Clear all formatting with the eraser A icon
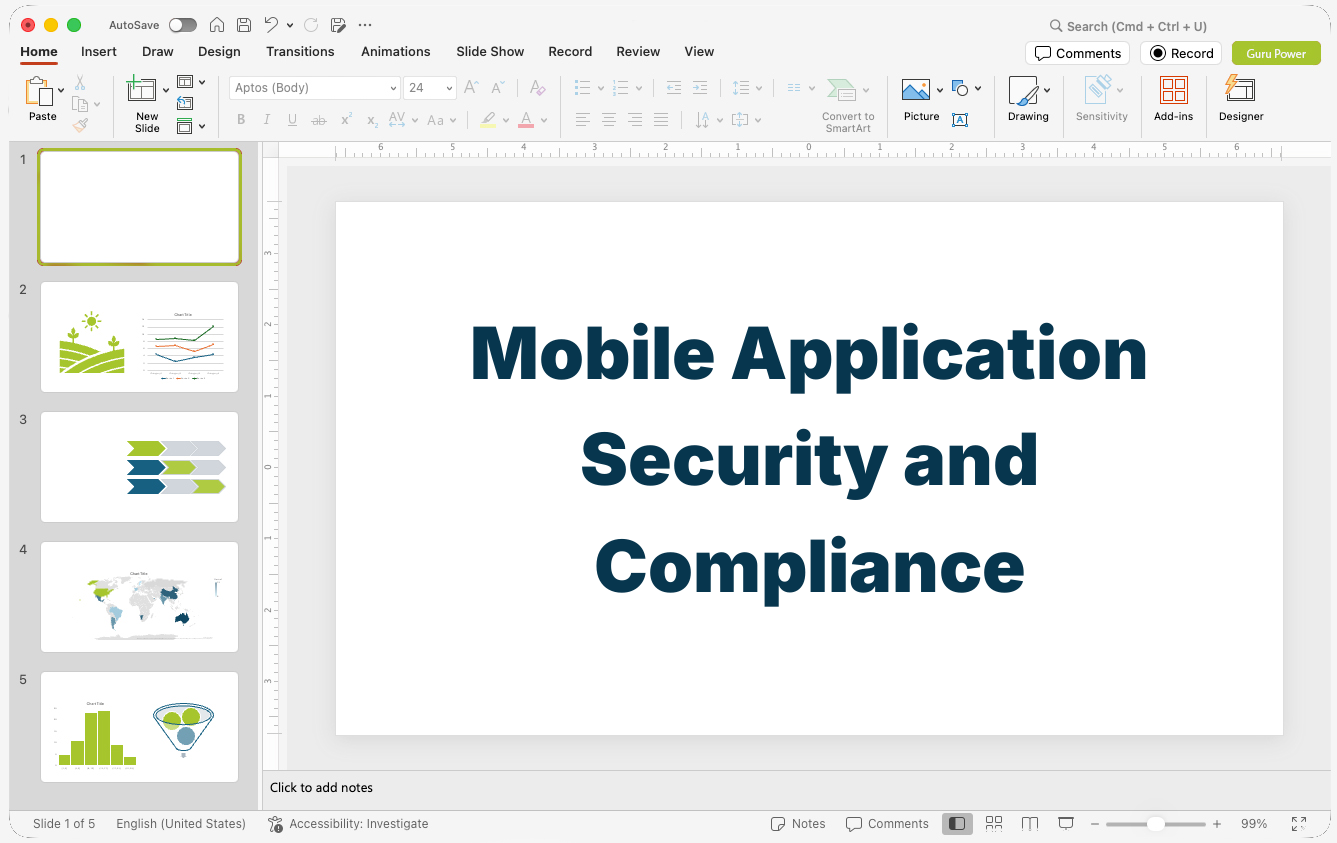This screenshot has height=843, width=1337. click(x=538, y=88)
